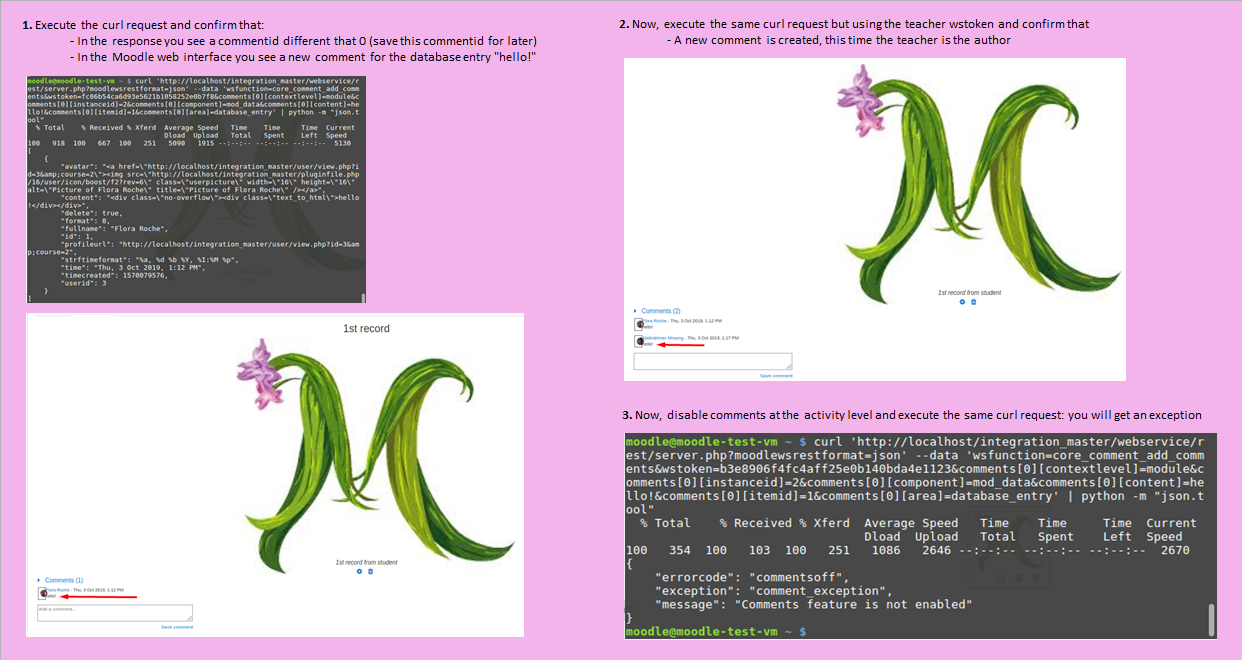Viewport: 1242px width, 660px height.
Task: Click 'Comments feature is not enabled' message line
Action: tap(813, 605)
